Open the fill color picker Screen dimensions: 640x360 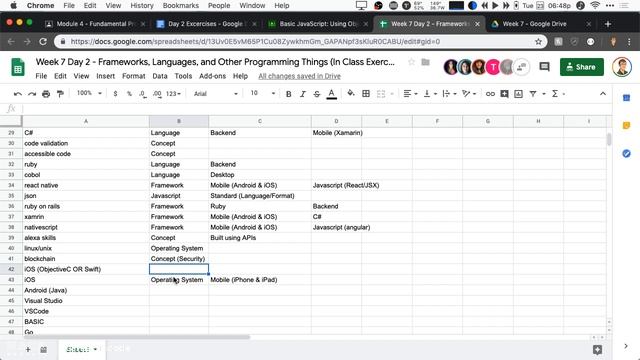pyautogui.click(x=351, y=94)
